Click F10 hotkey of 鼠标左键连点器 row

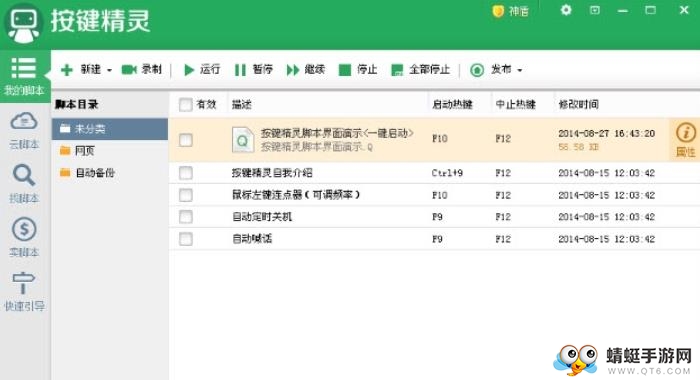point(440,195)
